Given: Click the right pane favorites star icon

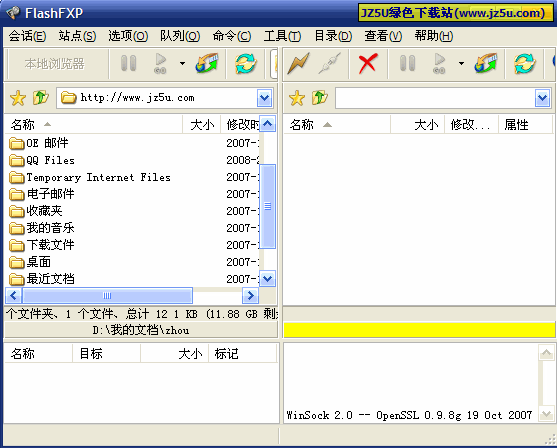Looking at the screenshot, I should (x=297, y=98).
